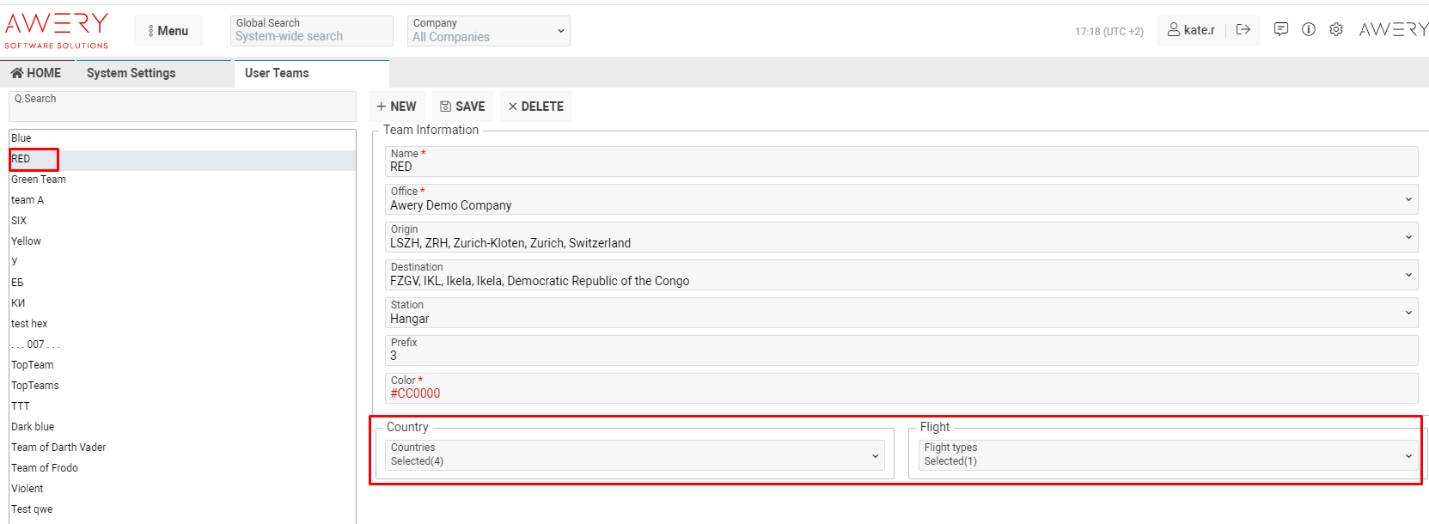1429x524 pixels.
Task: Click the DELETE button
Action: click(536, 107)
